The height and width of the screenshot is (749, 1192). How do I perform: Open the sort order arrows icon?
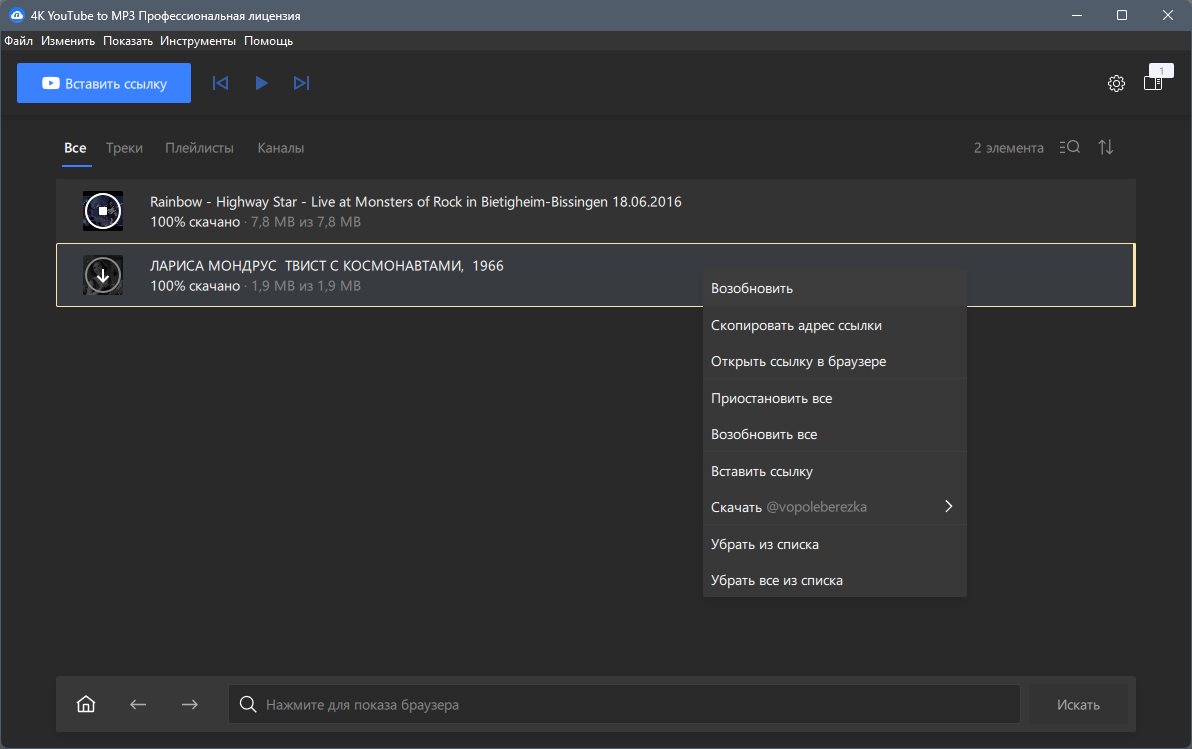pyautogui.click(x=1106, y=148)
